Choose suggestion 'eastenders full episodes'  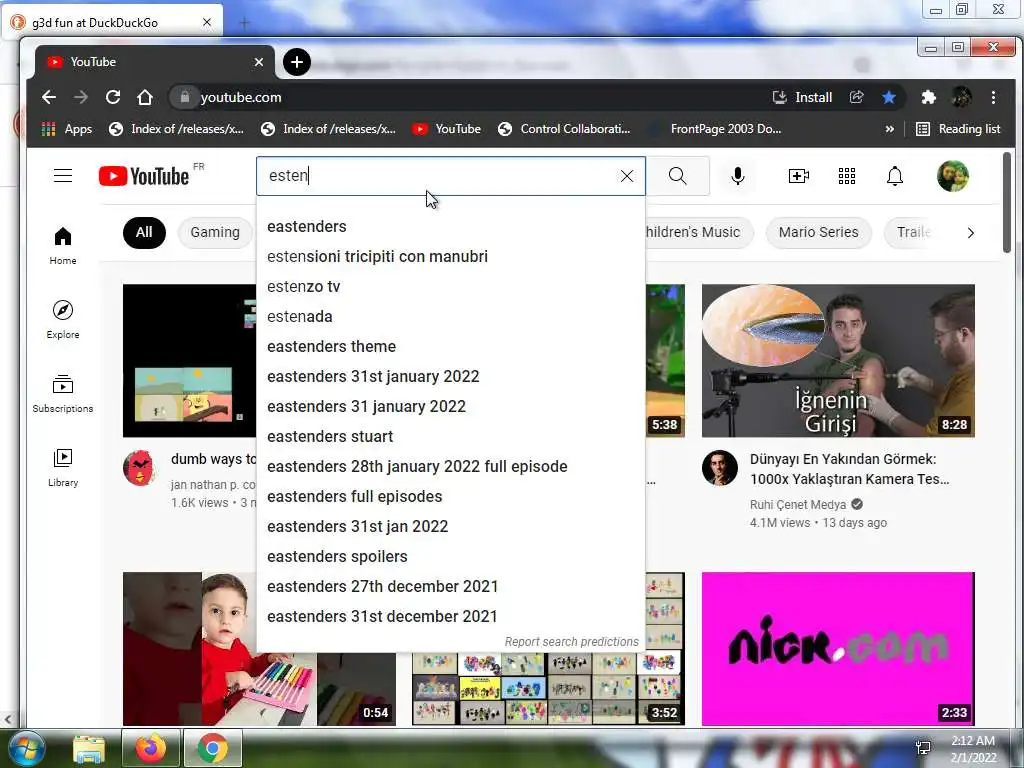pos(451,497)
